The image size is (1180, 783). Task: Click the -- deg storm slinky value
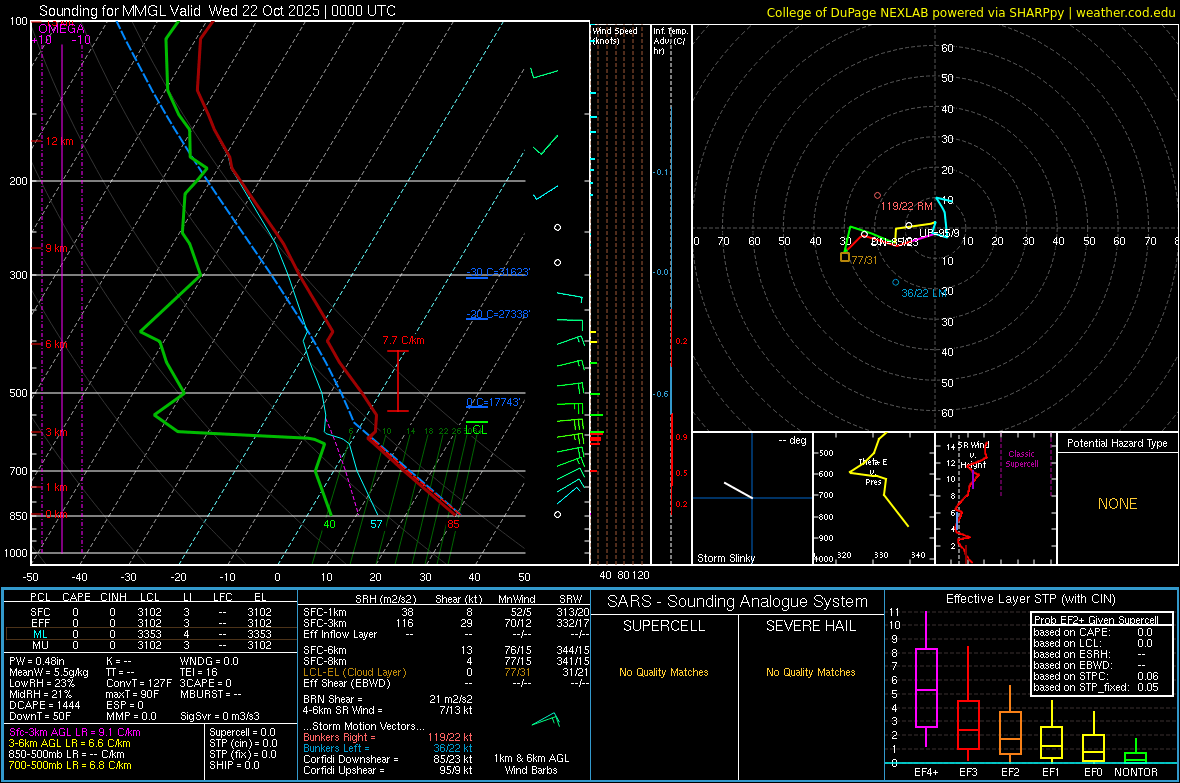pyautogui.click(x=792, y=440)
